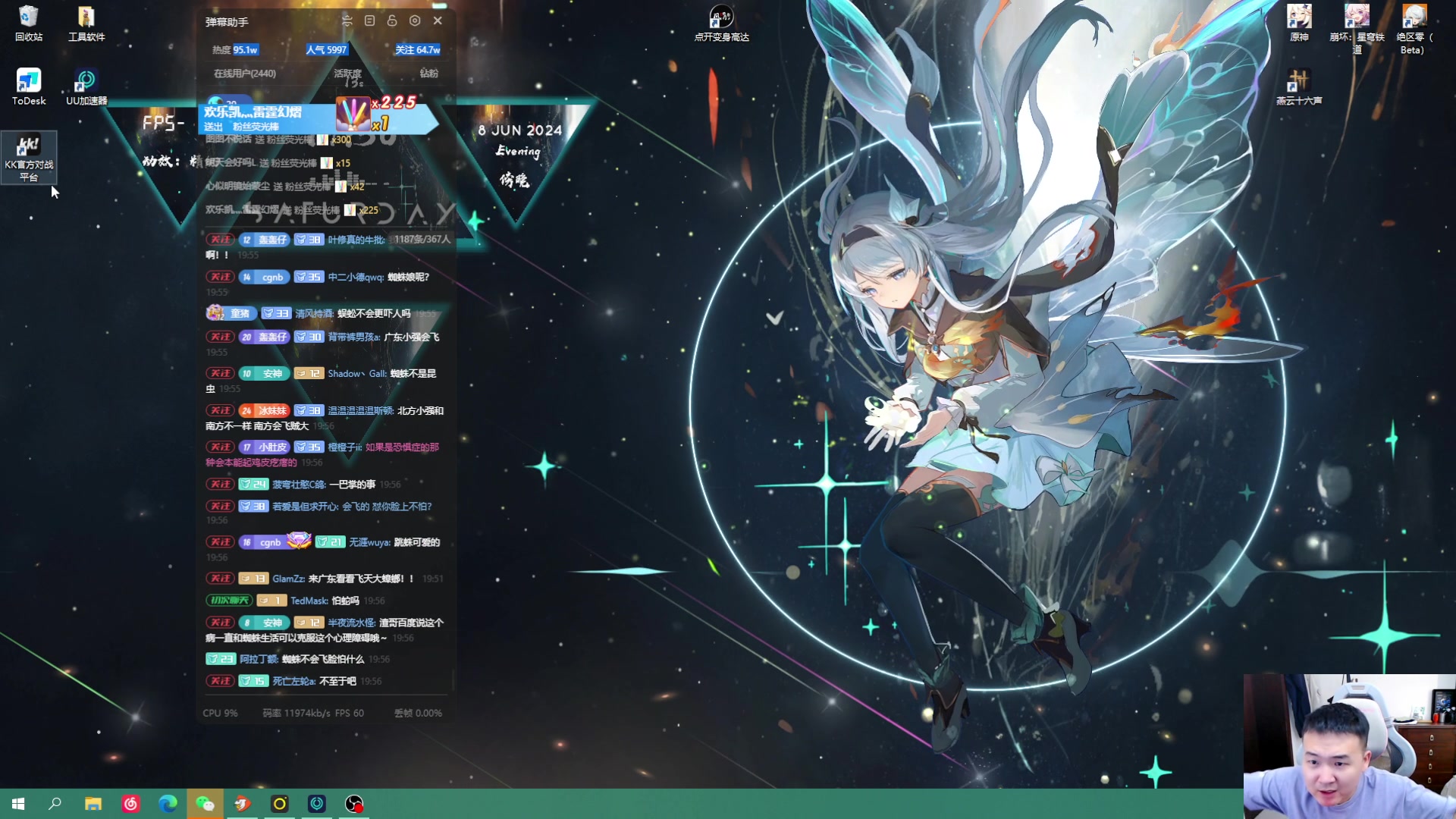Click 关注 badge beside 中二小德qwq
Image resolution: width=1456 pixels, height=819 pixels.
tap(220, 277)
